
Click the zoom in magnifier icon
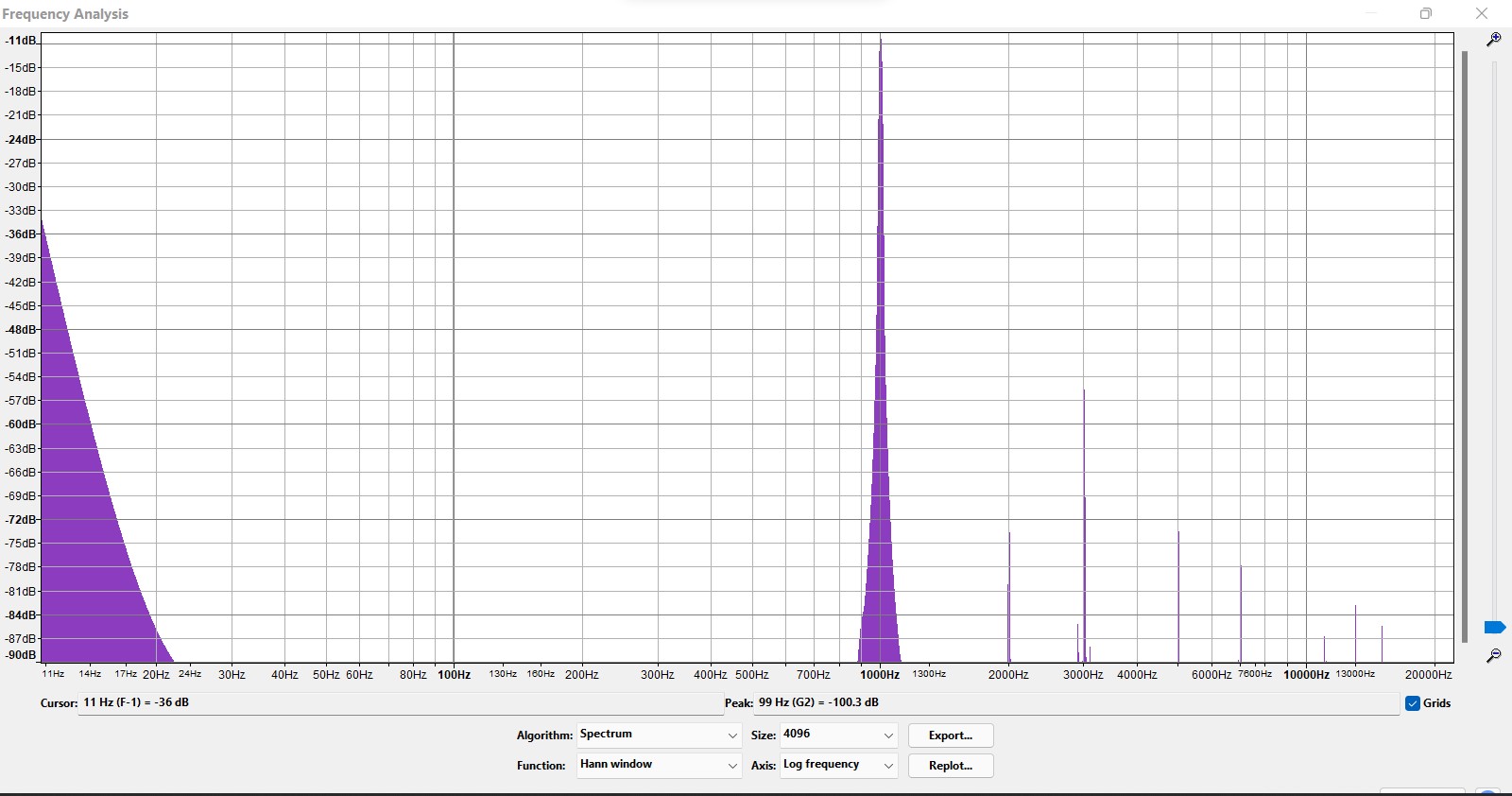point(1493,40)
